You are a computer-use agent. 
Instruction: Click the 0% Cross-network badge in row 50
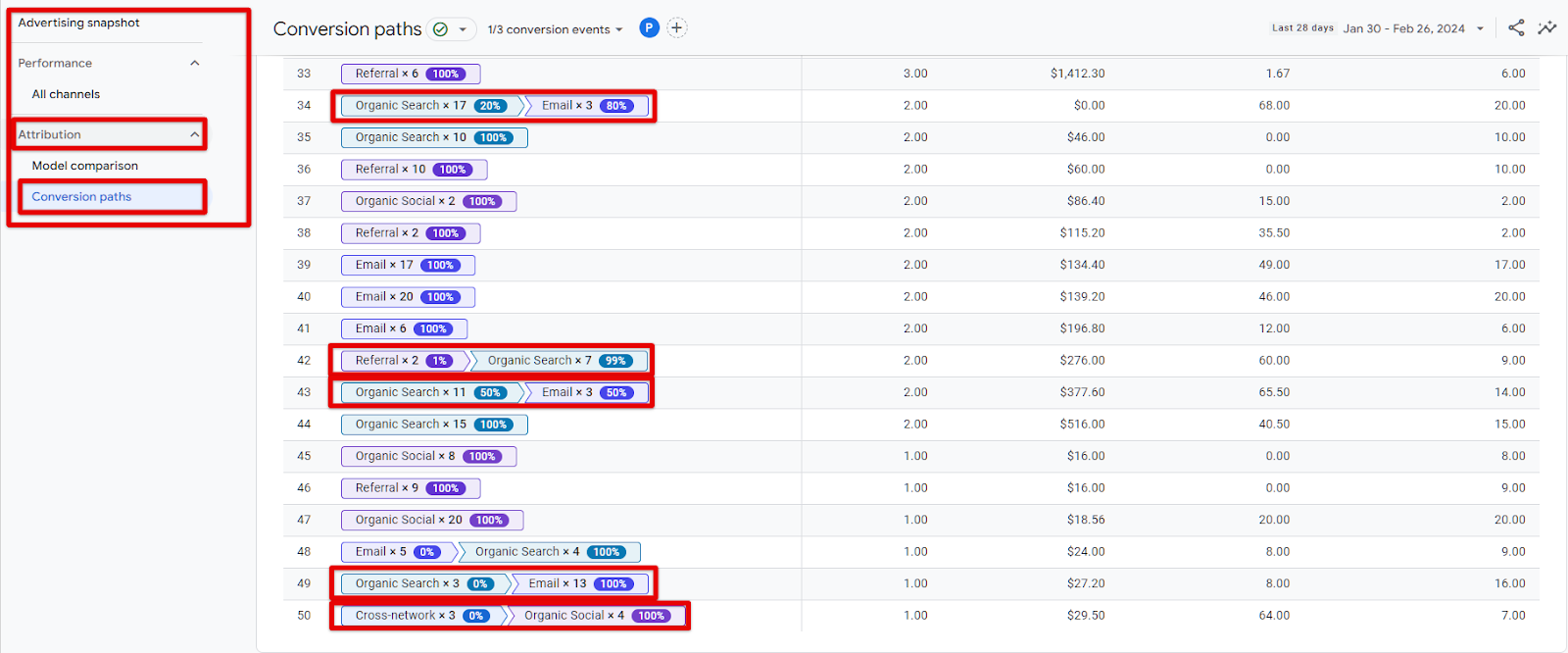pyautogui.click(x=475, y=616)
